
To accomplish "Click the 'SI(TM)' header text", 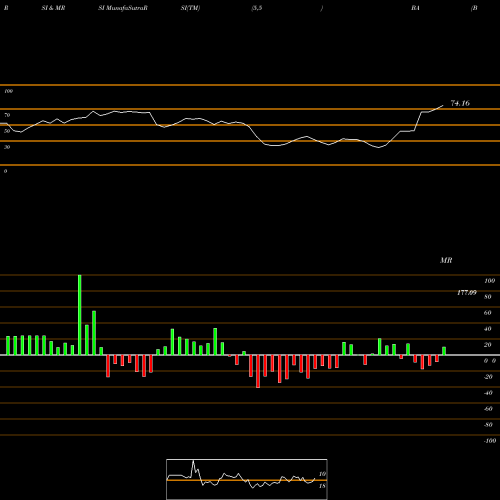I will 190,8.
